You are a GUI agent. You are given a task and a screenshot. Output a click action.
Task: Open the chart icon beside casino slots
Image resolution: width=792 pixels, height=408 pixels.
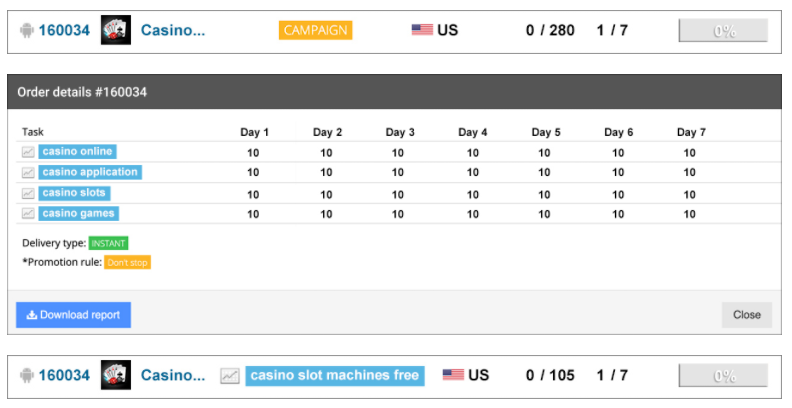28,193
